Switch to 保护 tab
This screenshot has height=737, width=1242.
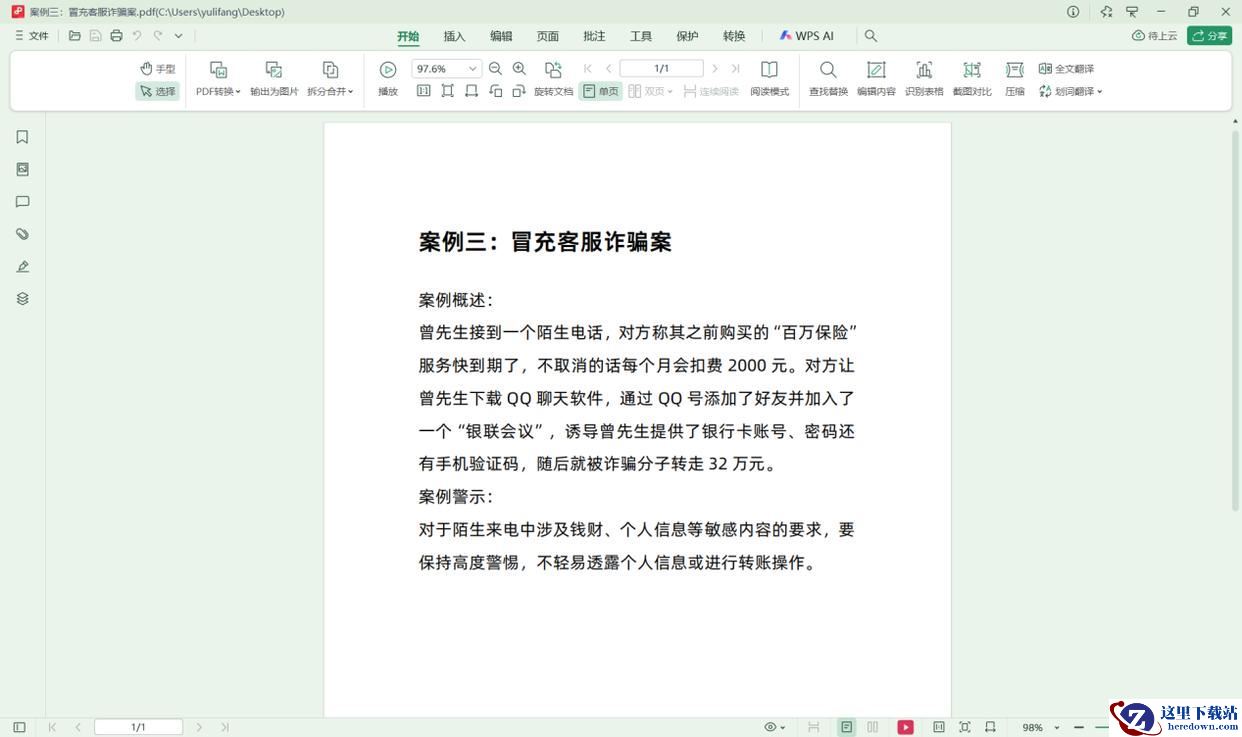pyautogui.click(x=687, y=36)
